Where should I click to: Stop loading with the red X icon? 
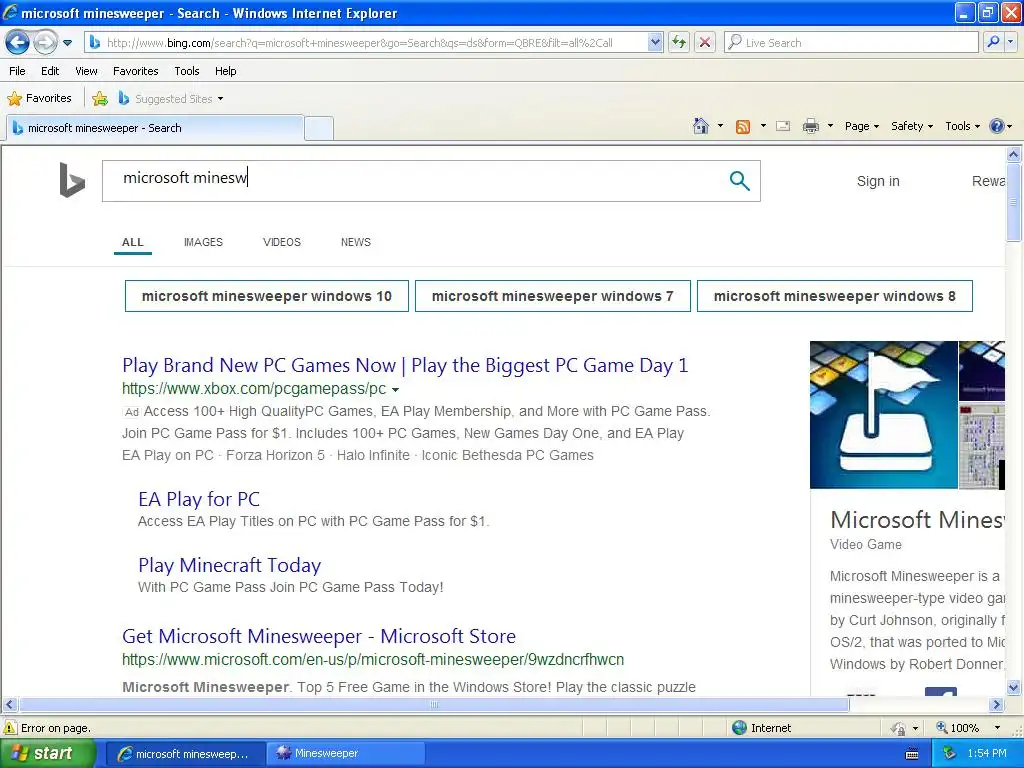point(705,43)
